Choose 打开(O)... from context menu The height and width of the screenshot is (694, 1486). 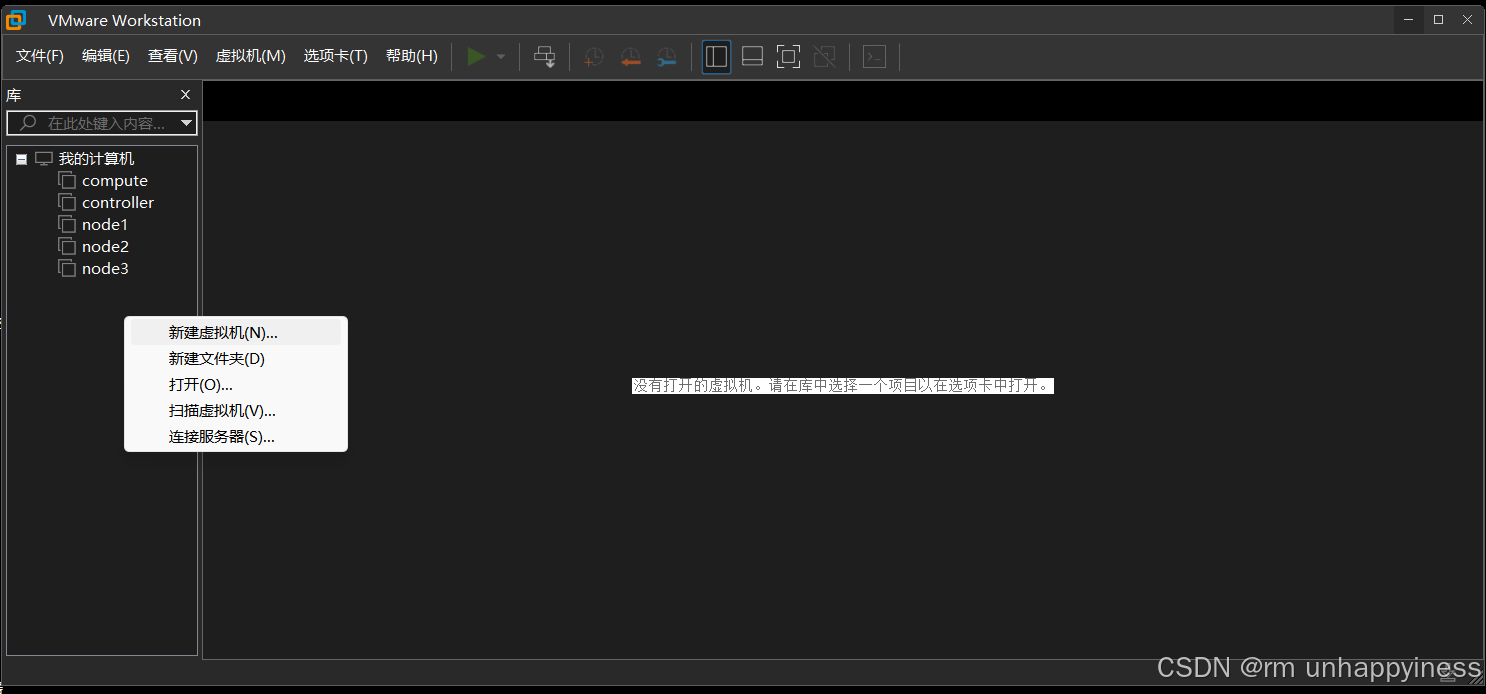coord(236,385)
